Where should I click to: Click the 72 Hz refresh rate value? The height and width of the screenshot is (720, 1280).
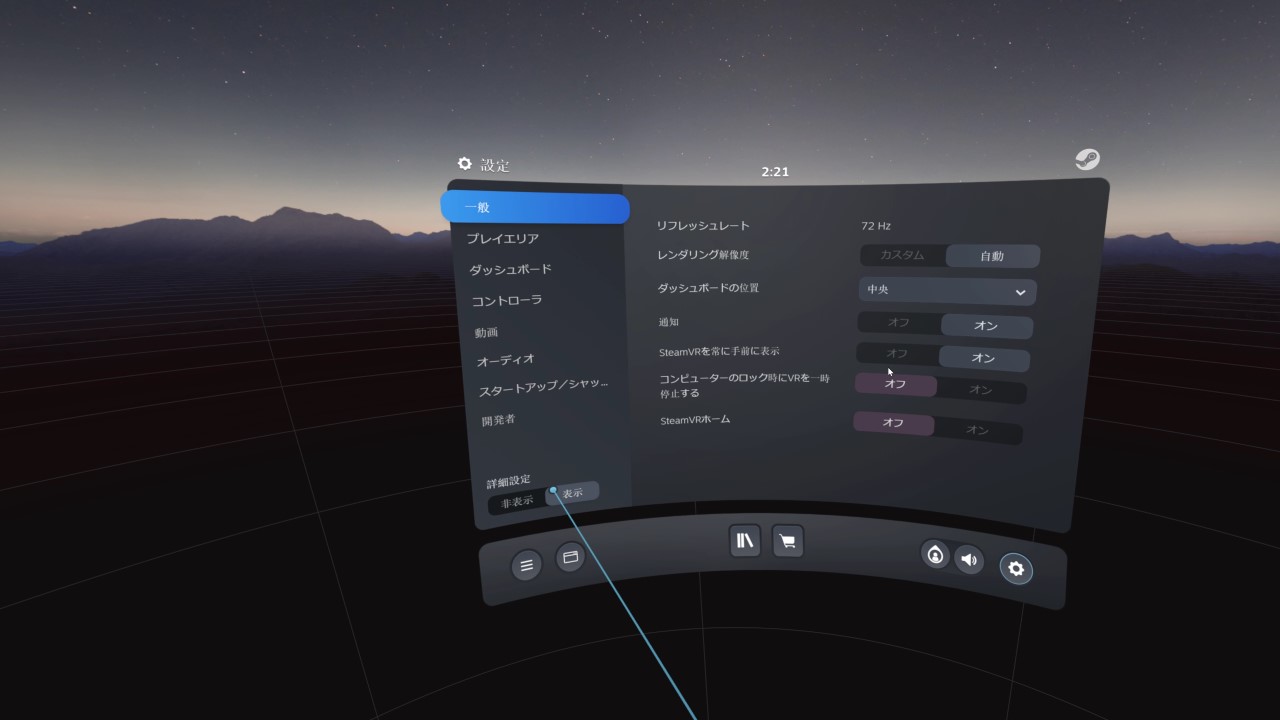tap(876, 226)
